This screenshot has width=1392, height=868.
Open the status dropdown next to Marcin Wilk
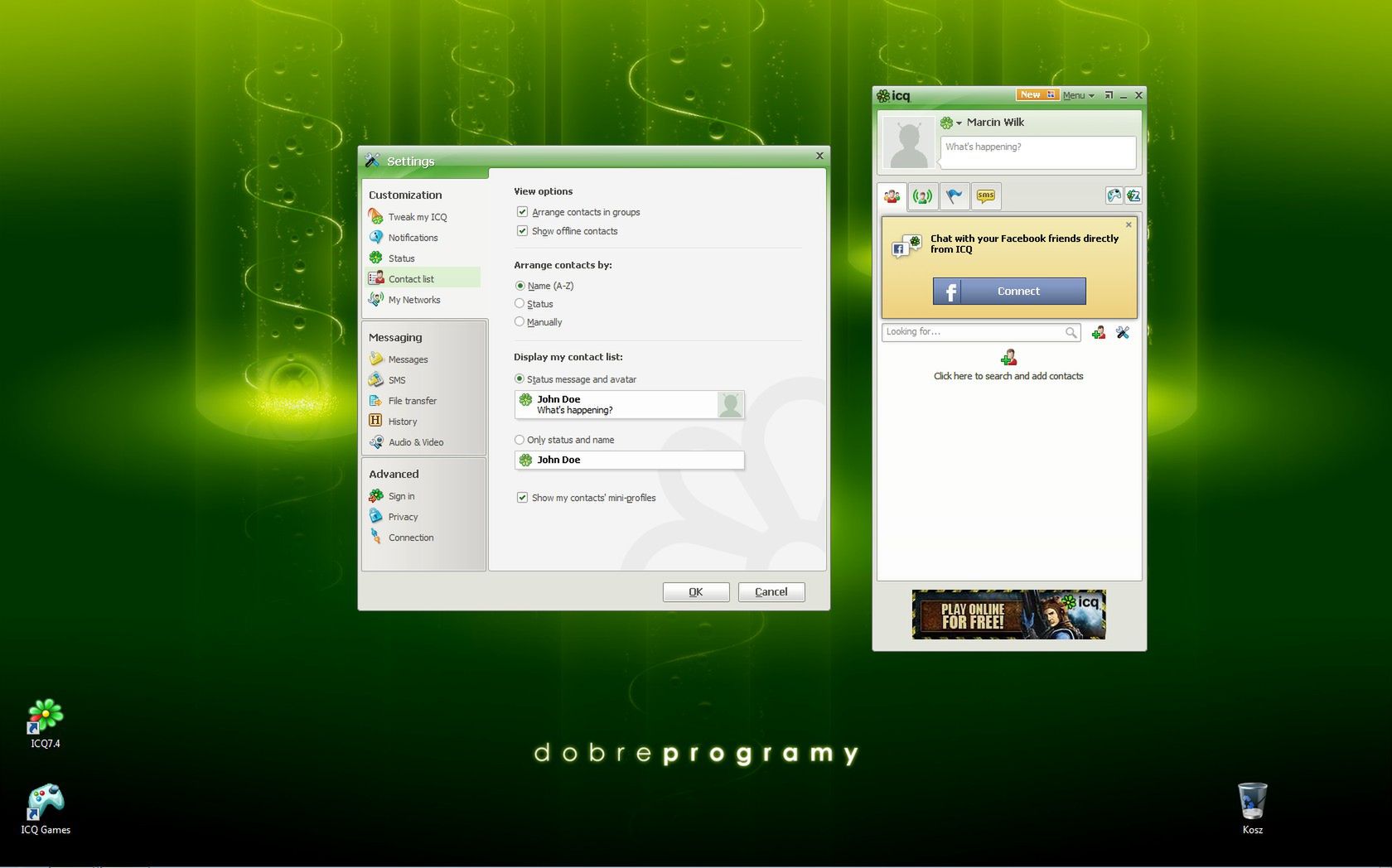959,123
